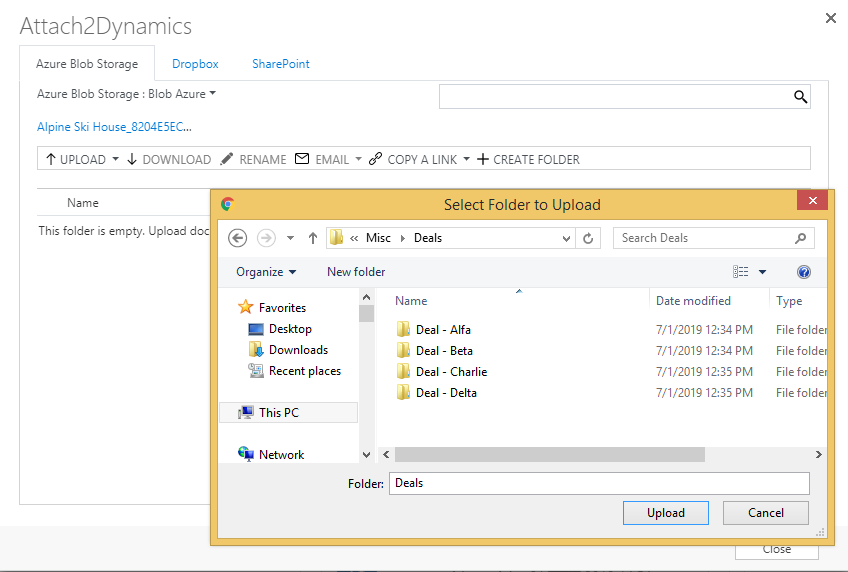The height and width of the screenshot is (572, 848).
Task: Click the file list horizontal scrollbar thumb
Action: (x=549, y=455)
